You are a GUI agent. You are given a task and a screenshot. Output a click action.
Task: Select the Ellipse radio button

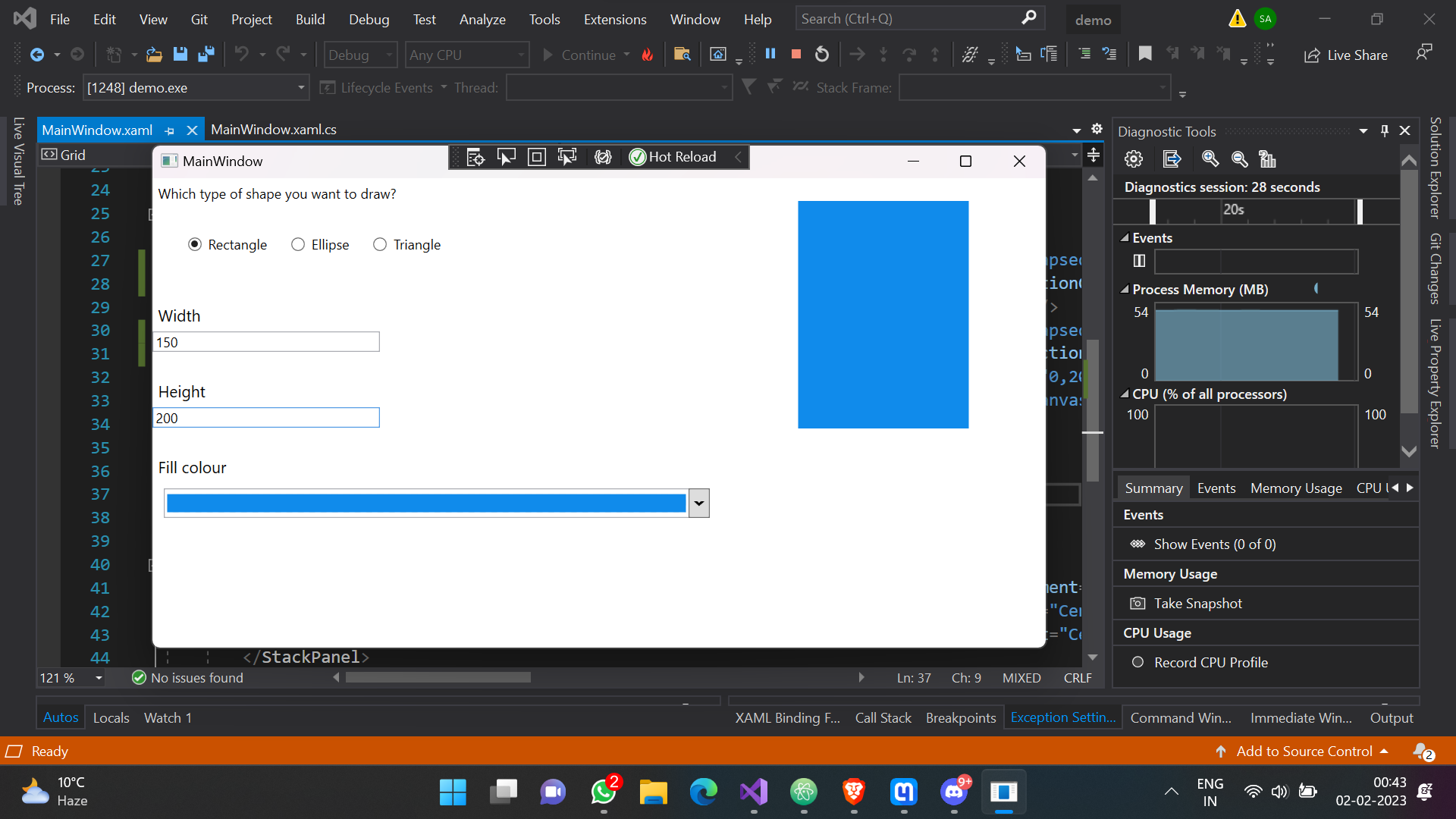pos(298,244)
